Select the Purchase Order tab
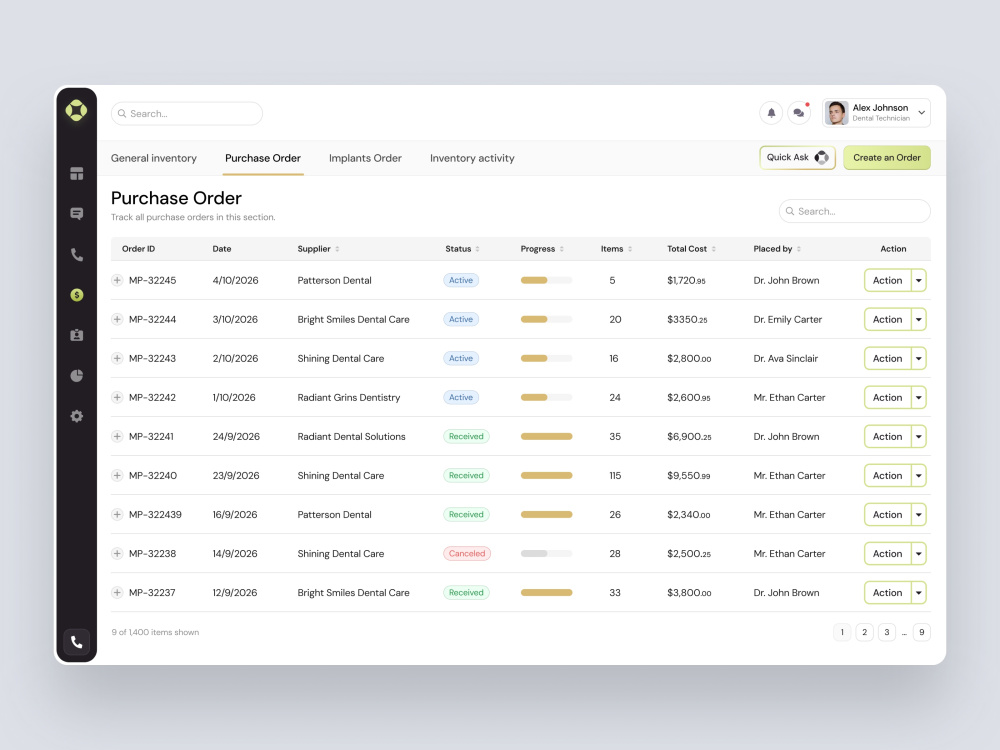Viewport: 1000px width, 750px height. 263,158
